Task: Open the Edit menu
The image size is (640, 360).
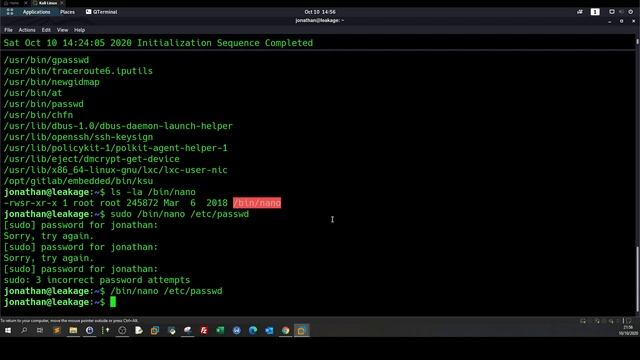Action: [46, 30]
